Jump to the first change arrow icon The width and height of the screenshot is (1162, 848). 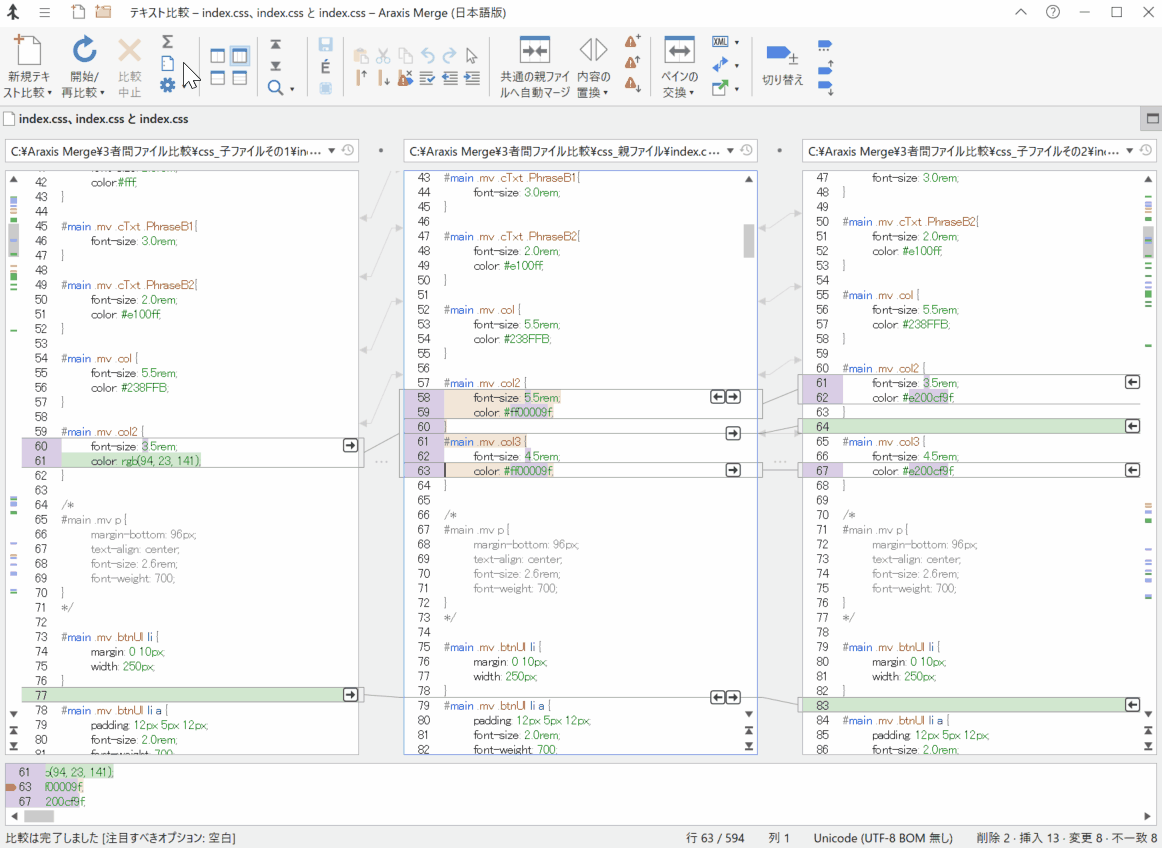point(275,45)
